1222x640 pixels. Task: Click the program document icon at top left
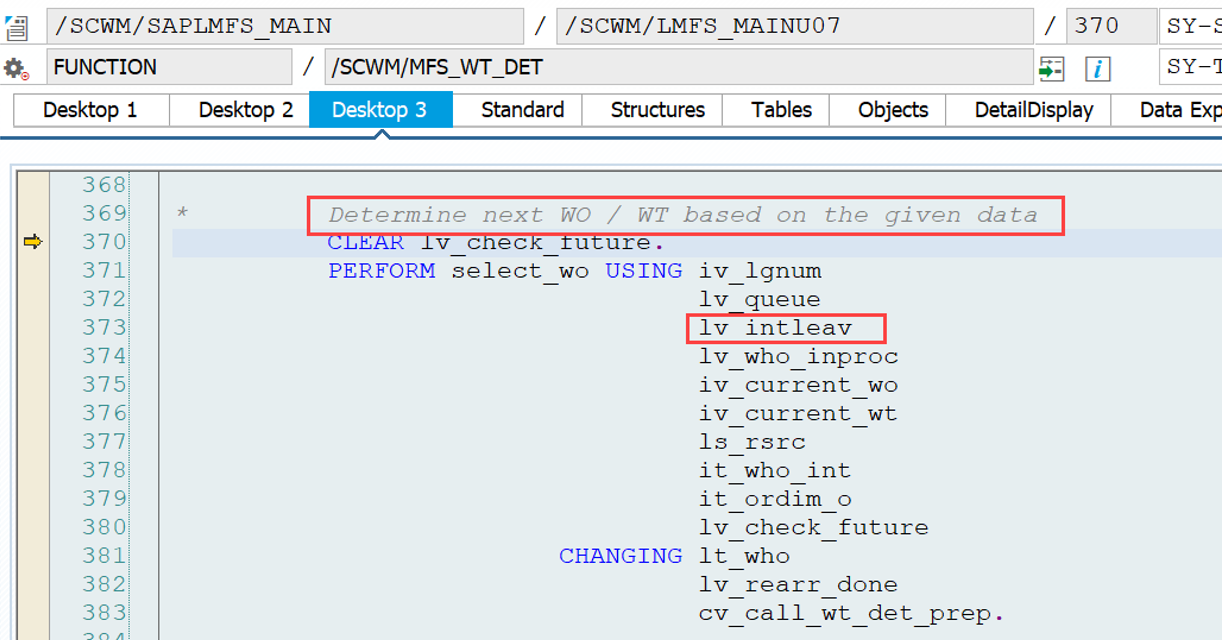click(x=16, y=27)
